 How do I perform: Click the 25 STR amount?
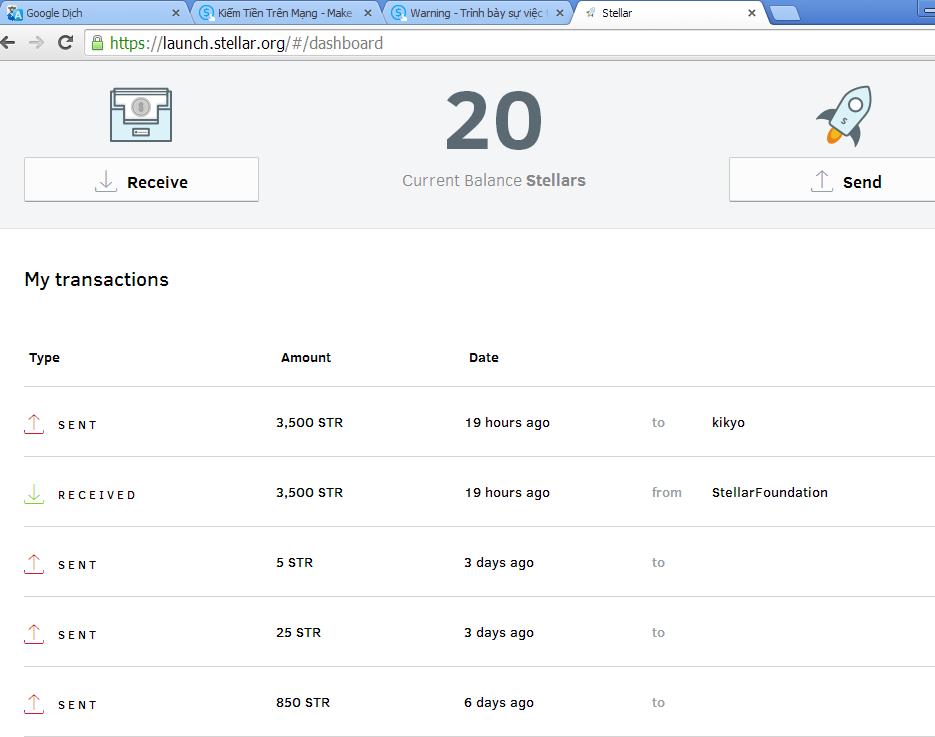299,633
